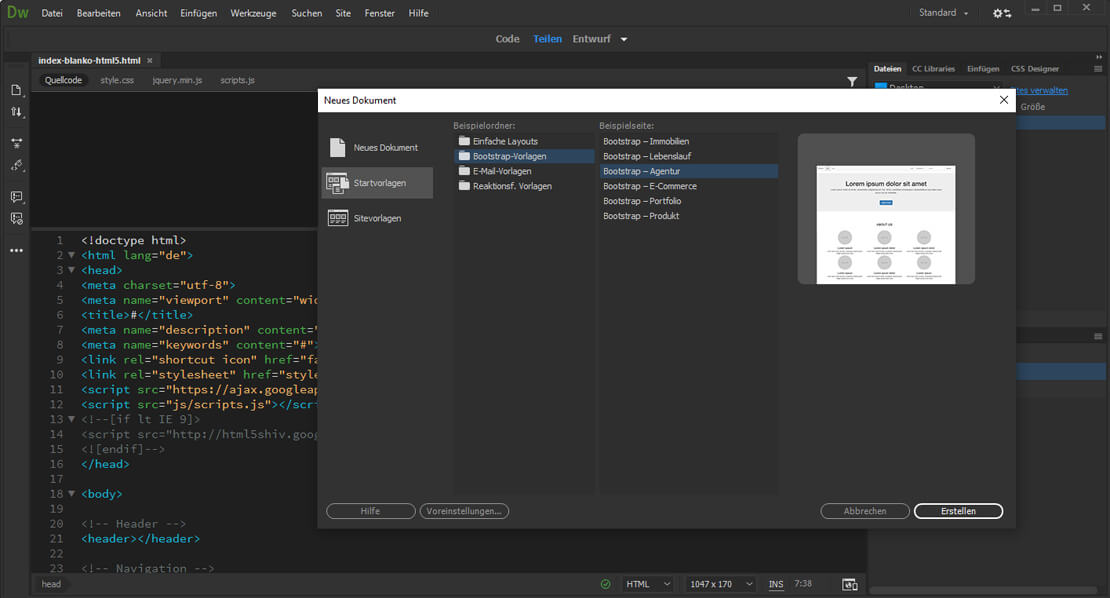Open the Einfügen menu in menu bar
Viewport: 1110px width, 598px height.
196,13
